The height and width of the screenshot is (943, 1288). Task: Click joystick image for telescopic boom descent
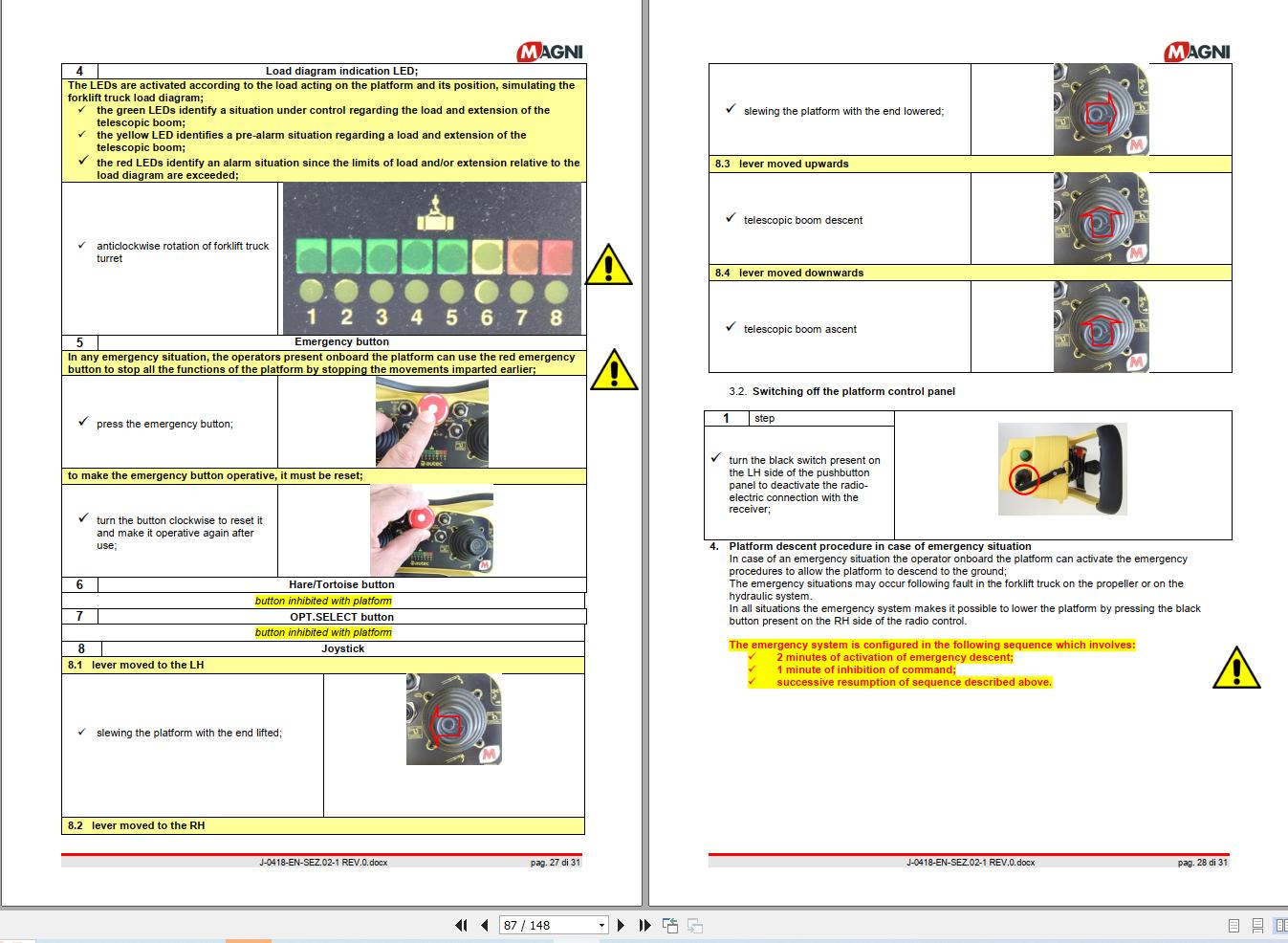coord(1102,218)
